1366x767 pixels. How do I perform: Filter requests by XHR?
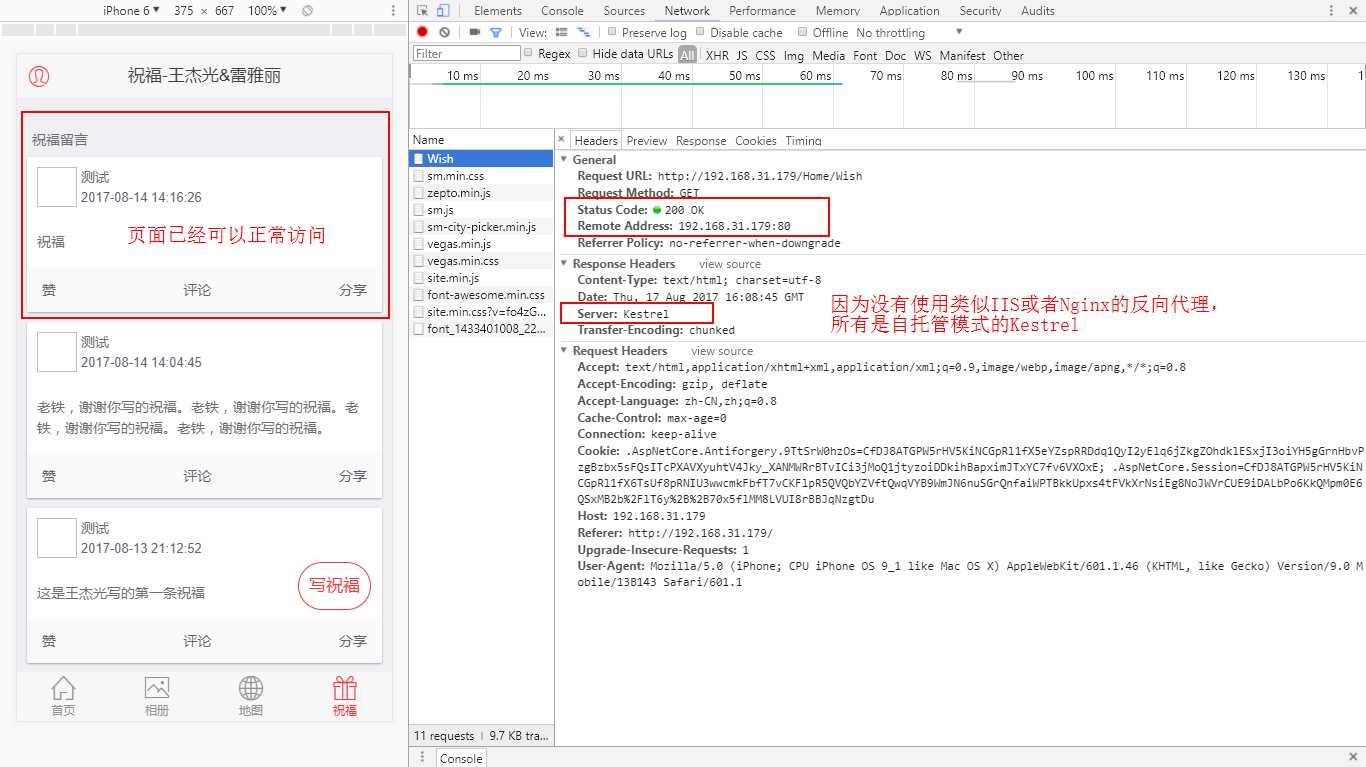click(x=717, y=55)
